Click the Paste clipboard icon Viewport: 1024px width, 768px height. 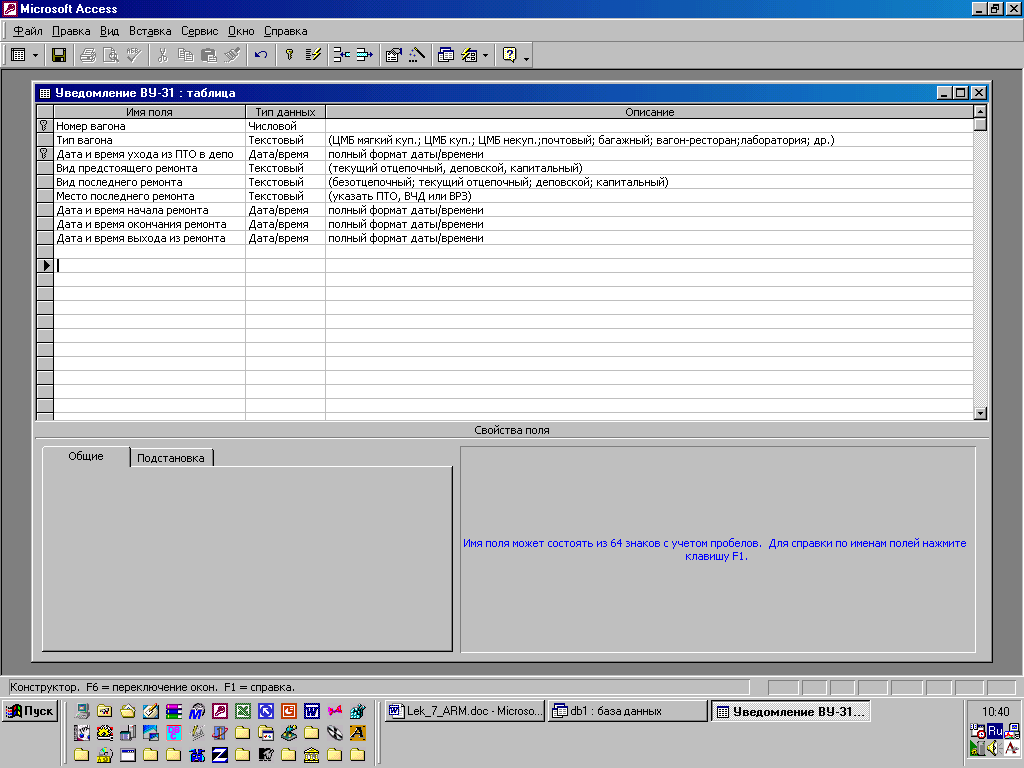click(208, 56)
